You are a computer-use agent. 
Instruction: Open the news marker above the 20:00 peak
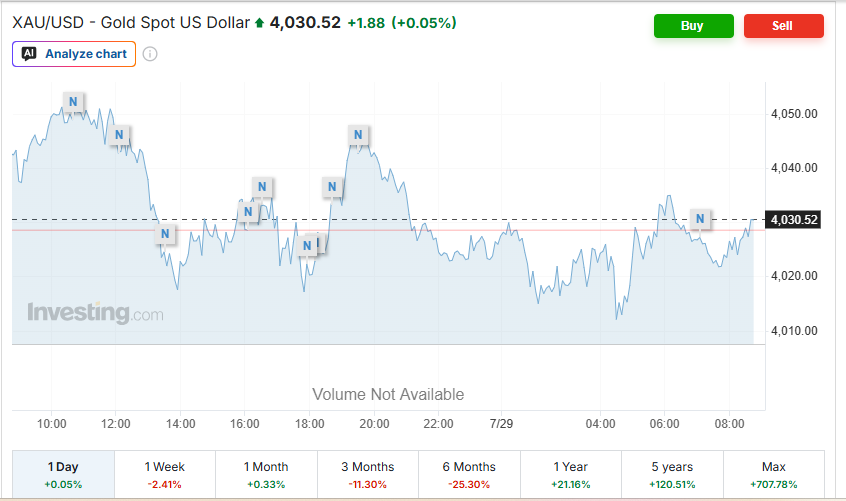point(358,135)
